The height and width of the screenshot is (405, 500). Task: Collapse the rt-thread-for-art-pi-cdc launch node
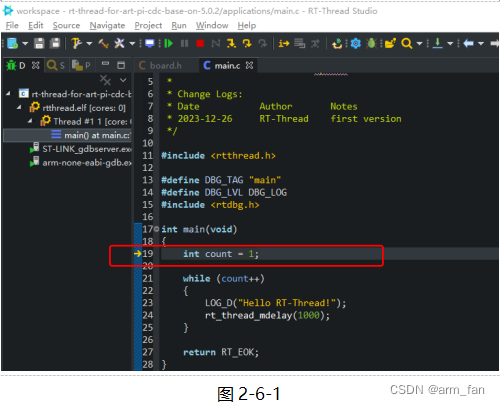click(x=8, y=94)
